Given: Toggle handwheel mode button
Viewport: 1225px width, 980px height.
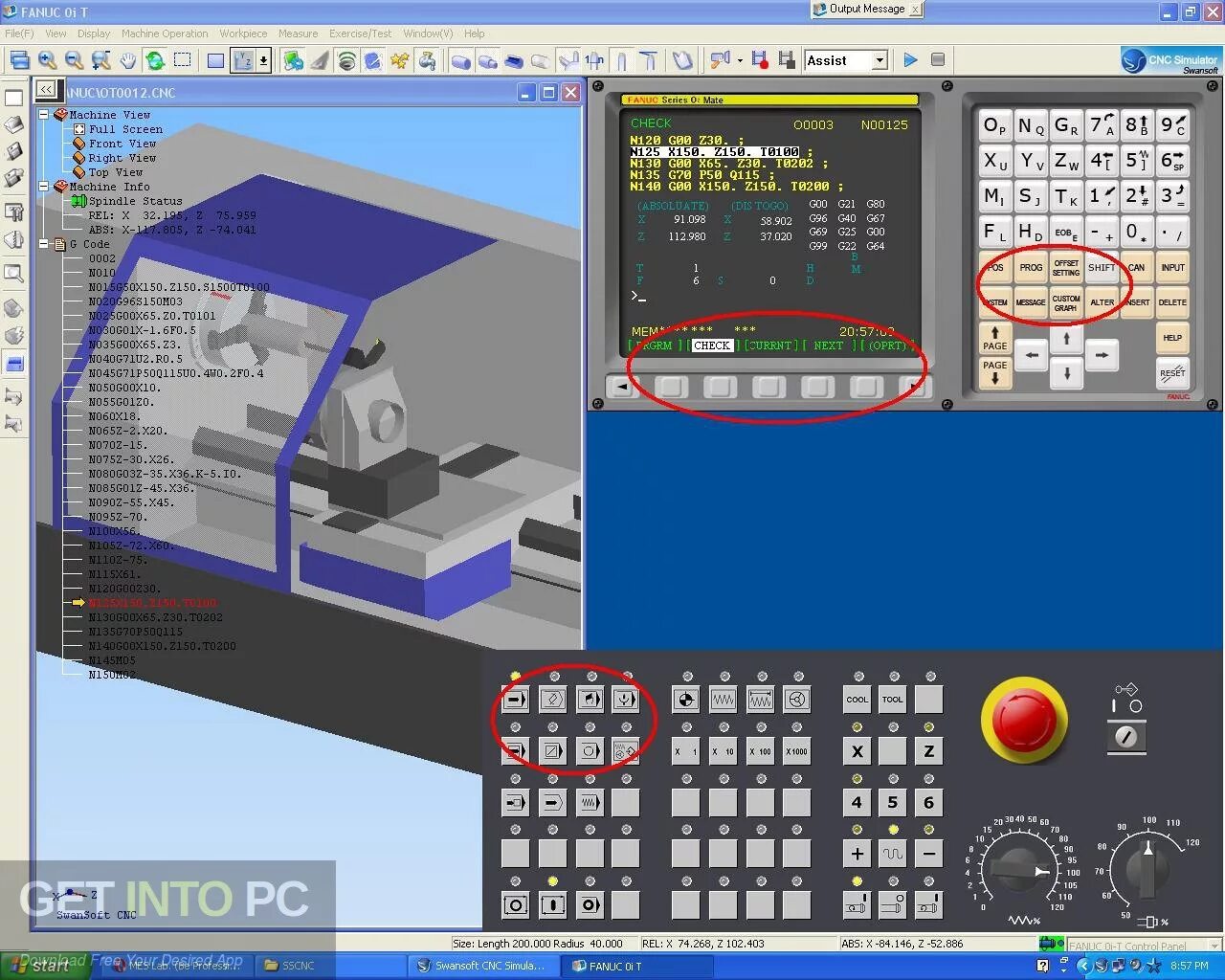Looking at the screenshot, I should tap(797, 700).
